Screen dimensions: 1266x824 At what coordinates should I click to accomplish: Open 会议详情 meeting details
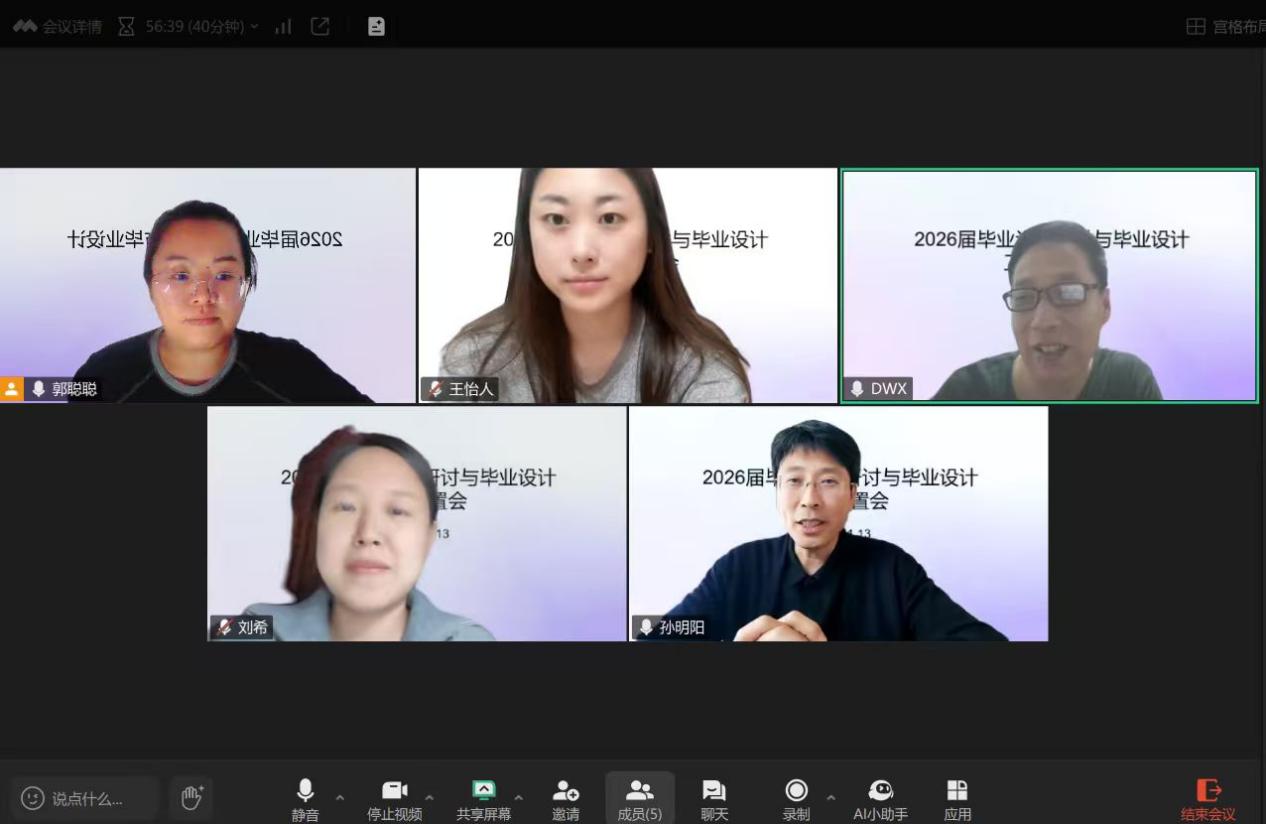(58, 27)
